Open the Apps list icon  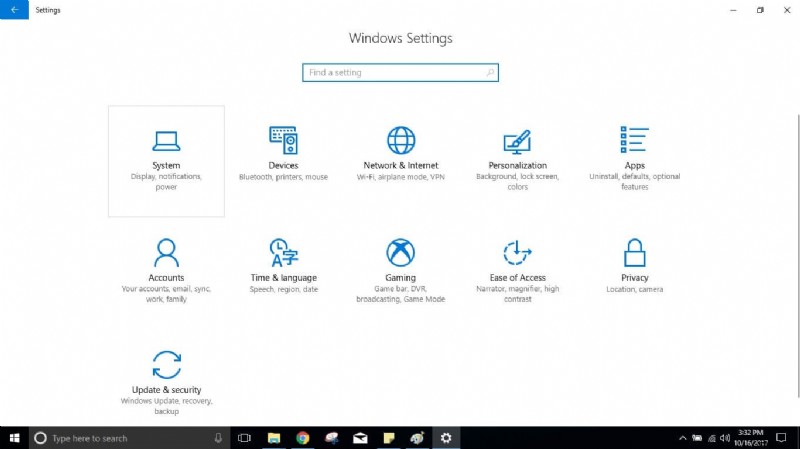[x=634, y=139]
